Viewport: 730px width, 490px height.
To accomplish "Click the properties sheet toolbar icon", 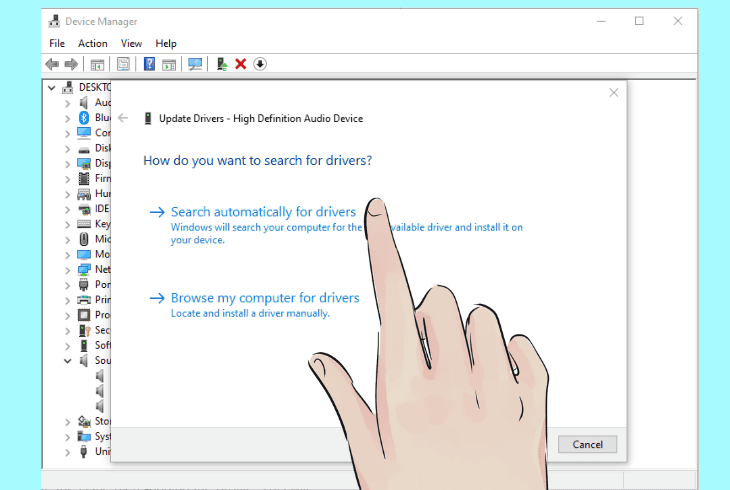I will (123, 64).
